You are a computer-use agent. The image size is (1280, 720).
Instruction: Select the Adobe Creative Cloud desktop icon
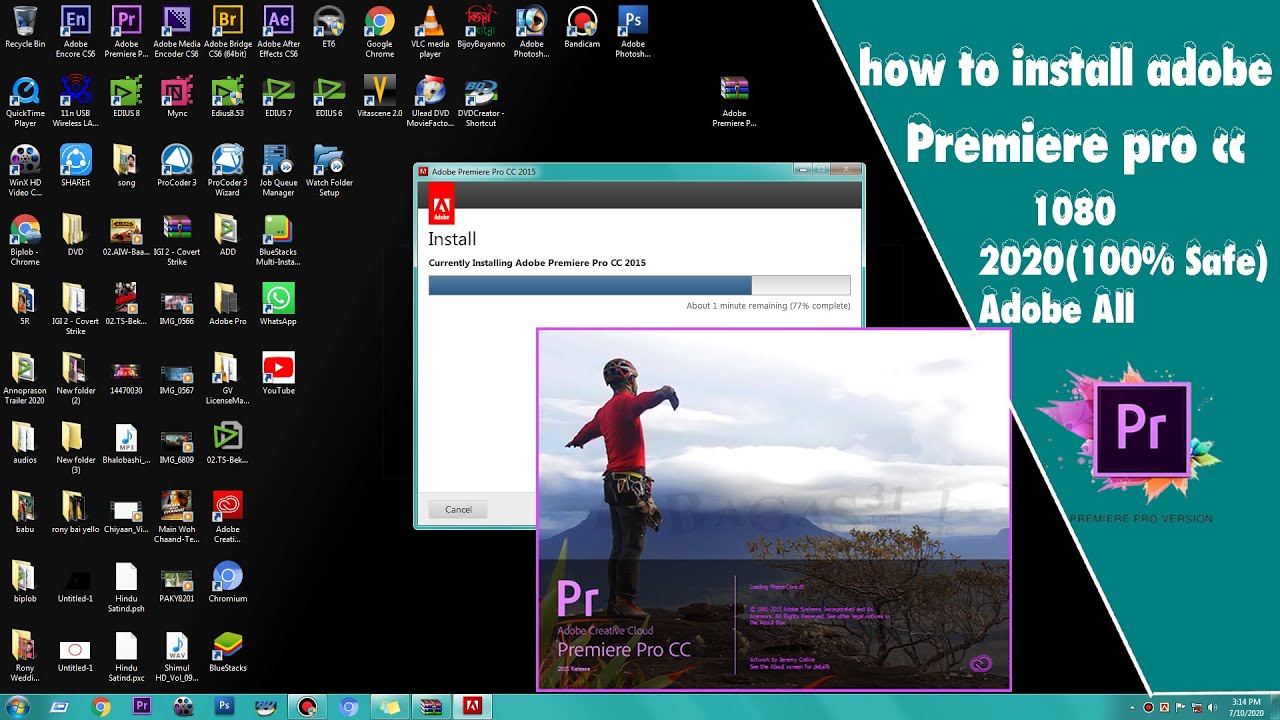(x=228, y=517)
